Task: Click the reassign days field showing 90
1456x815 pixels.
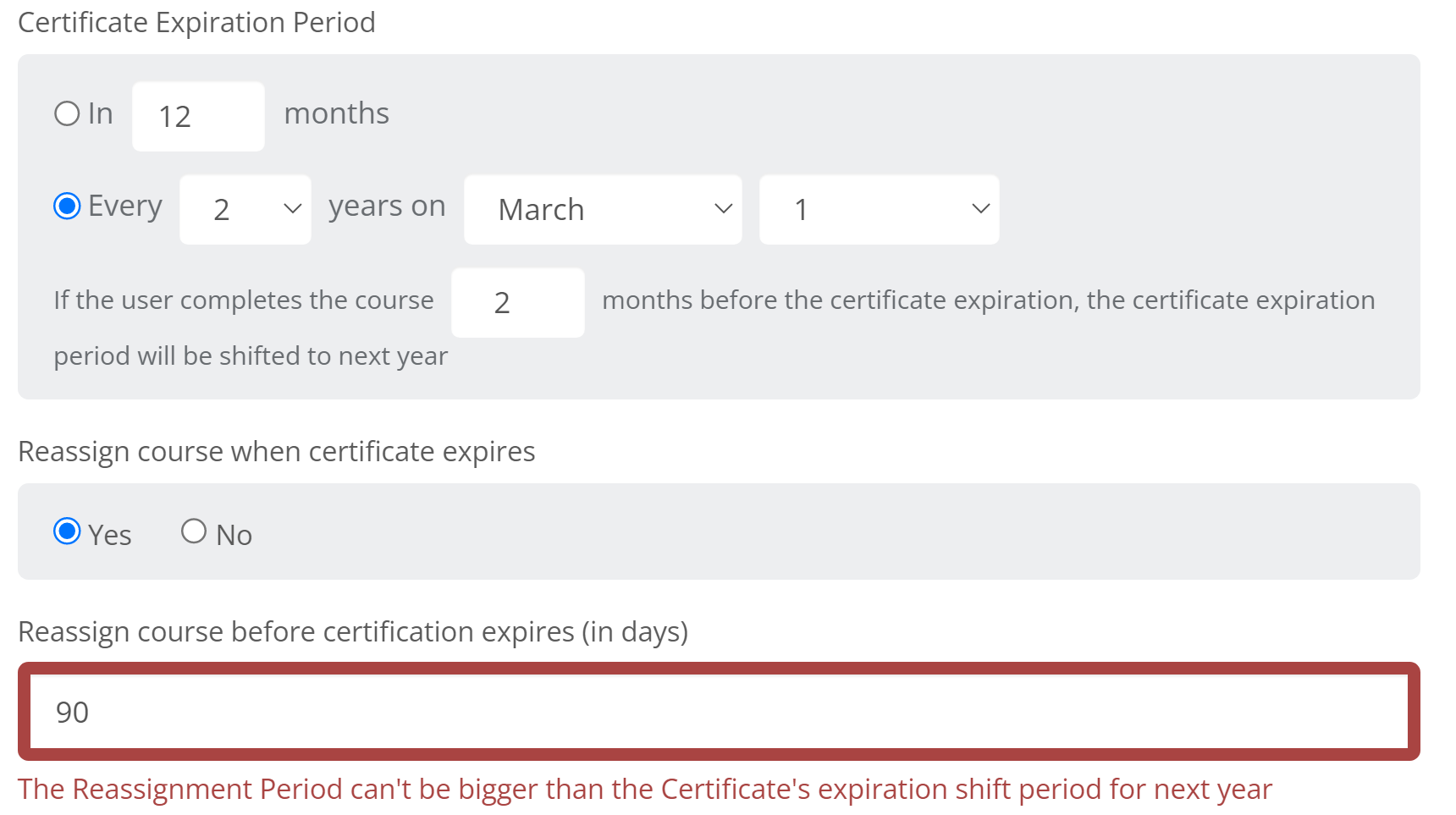Action: click(718, 712)
